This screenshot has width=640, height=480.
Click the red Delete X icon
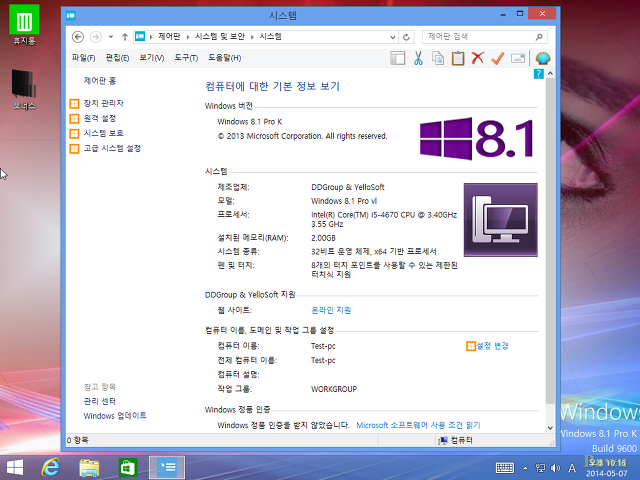click(478, 58)
